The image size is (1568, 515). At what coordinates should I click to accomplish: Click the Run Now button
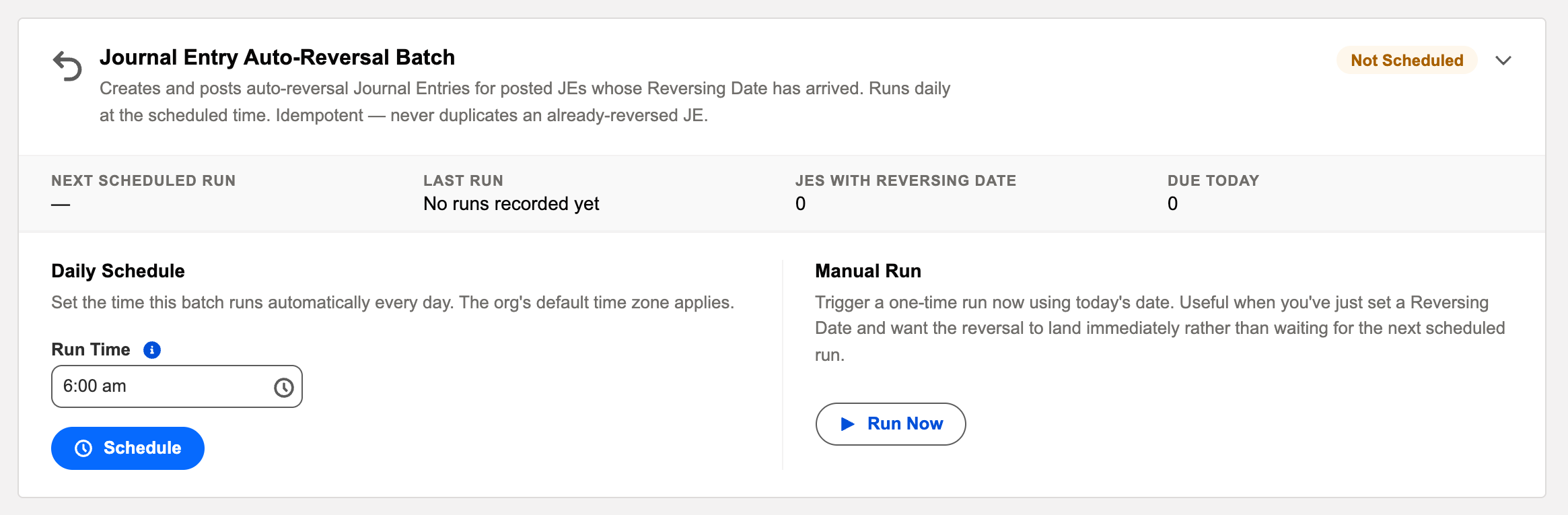click(890, 424)
